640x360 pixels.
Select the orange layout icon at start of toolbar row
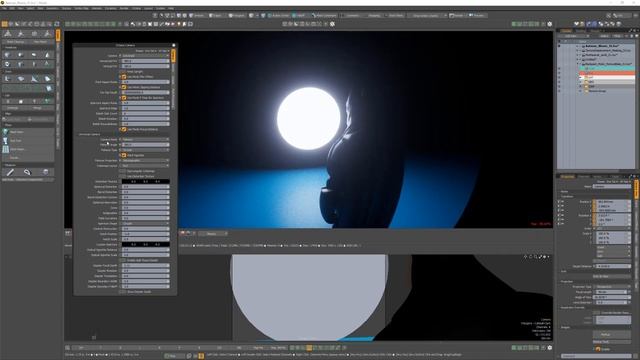coord(4,24)
